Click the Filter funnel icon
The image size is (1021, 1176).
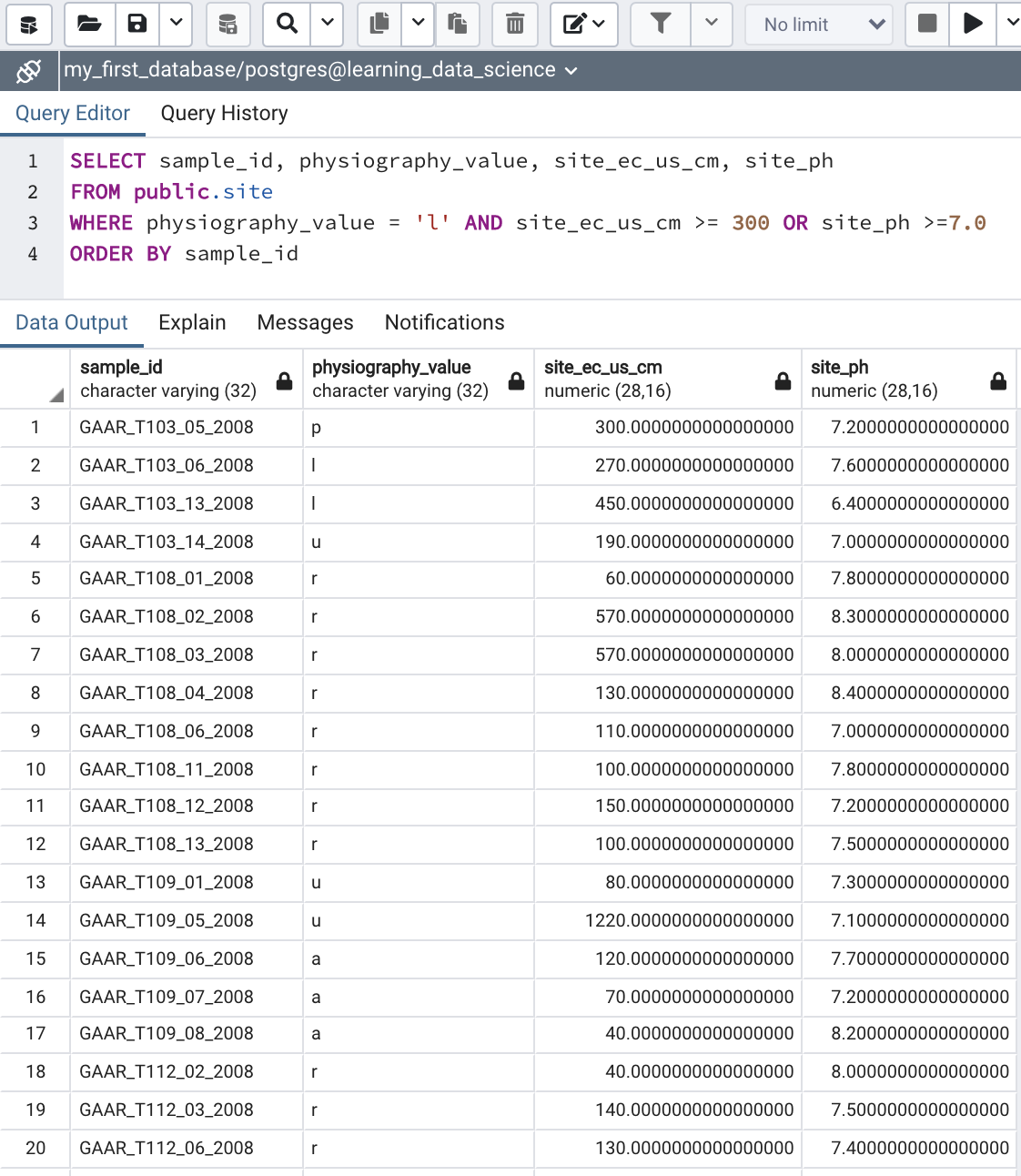(x=661, y=24)
